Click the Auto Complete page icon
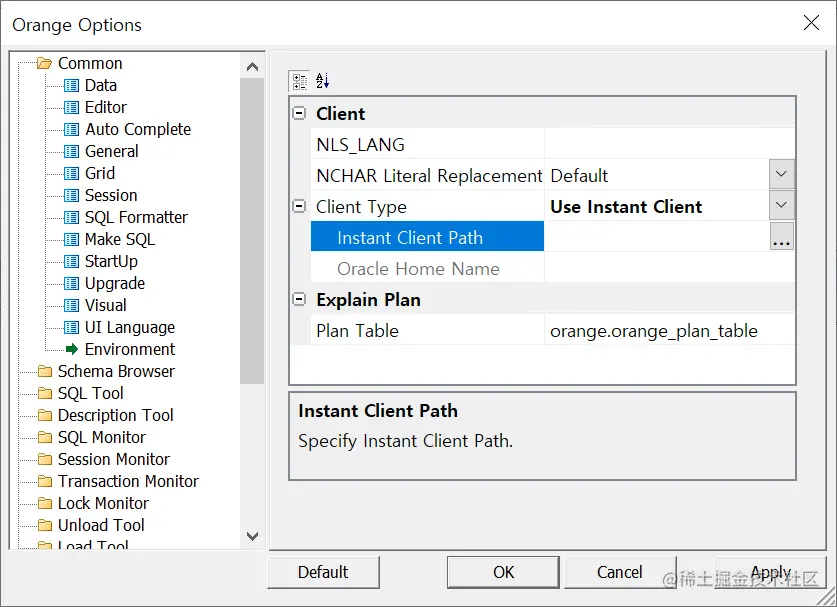Image resolution: width=837 pixels, height=607 pixels. pos(72,129)
